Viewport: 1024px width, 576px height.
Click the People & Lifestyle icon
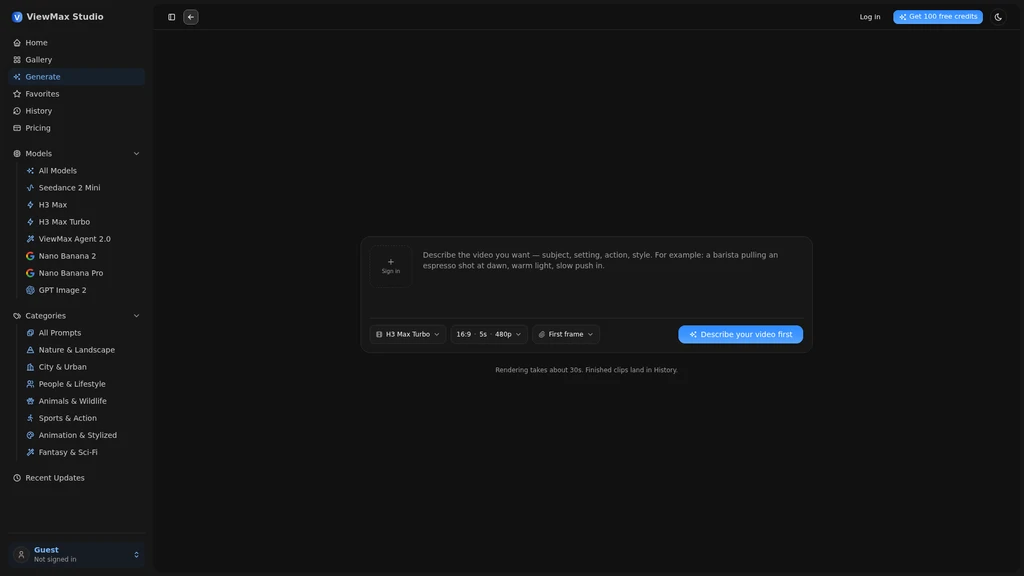click(30, 384)
